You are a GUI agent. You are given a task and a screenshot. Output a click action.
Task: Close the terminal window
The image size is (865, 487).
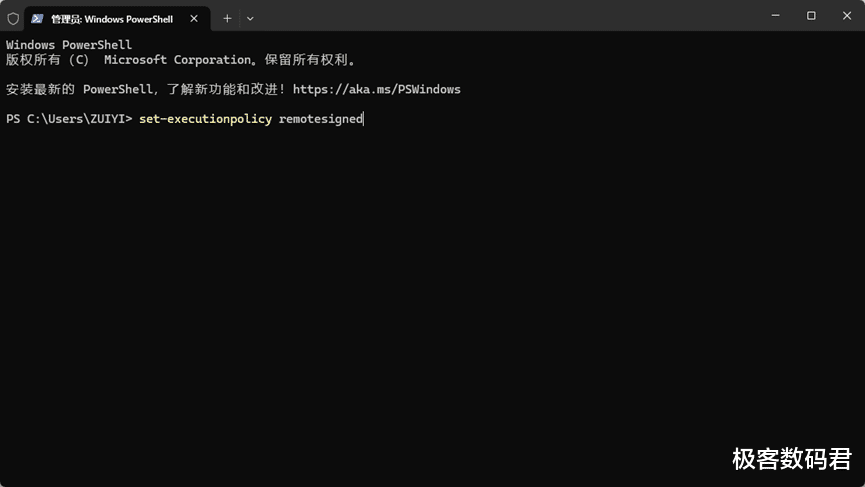847,15
